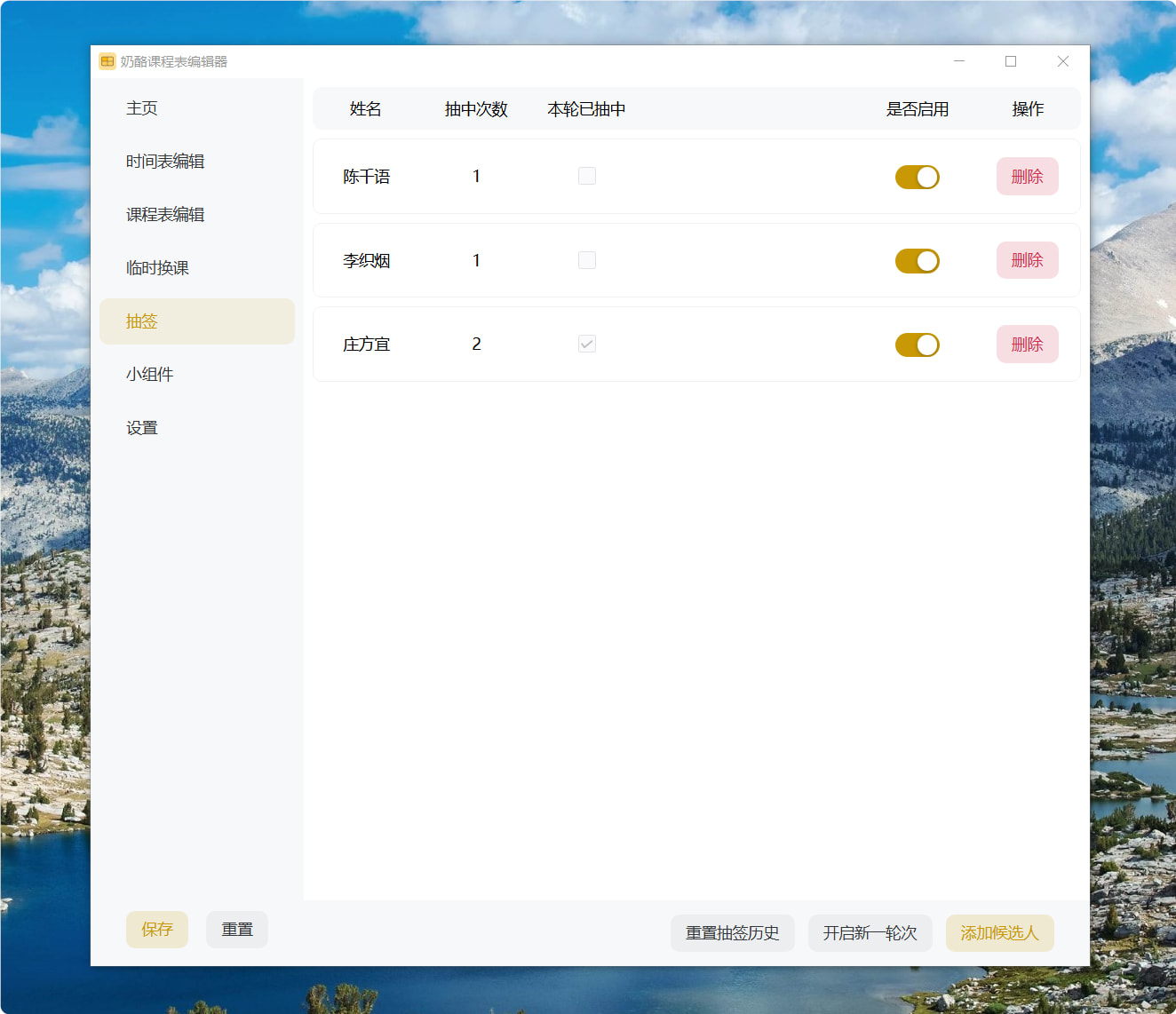Click the name 陈千语
This screenshot has height=1014, width=1176.
point(367,177)
